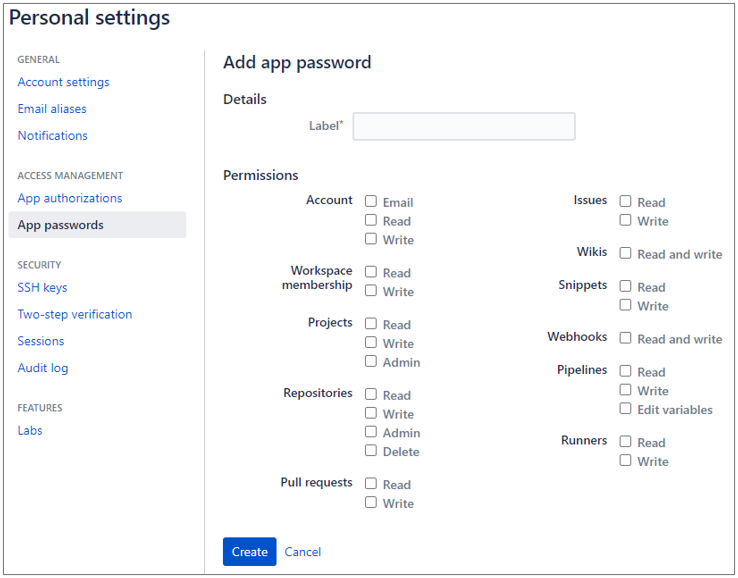Click the Webhooks permission label

click(x=577, y=337)
